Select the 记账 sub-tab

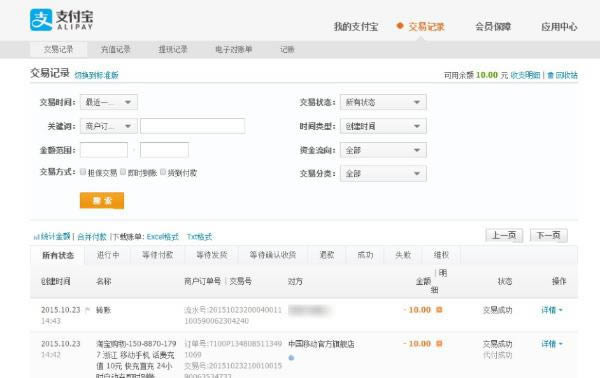click(287, 49)
